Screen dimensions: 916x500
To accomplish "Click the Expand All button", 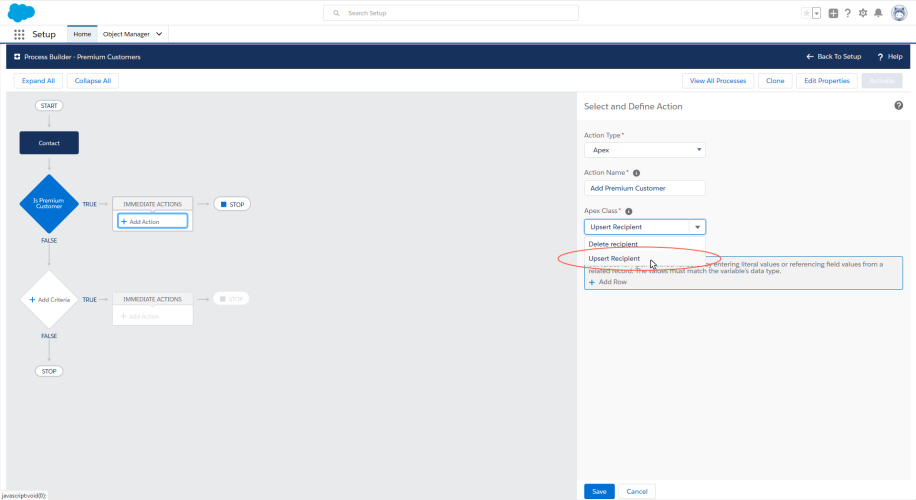I will click(39, 81).
